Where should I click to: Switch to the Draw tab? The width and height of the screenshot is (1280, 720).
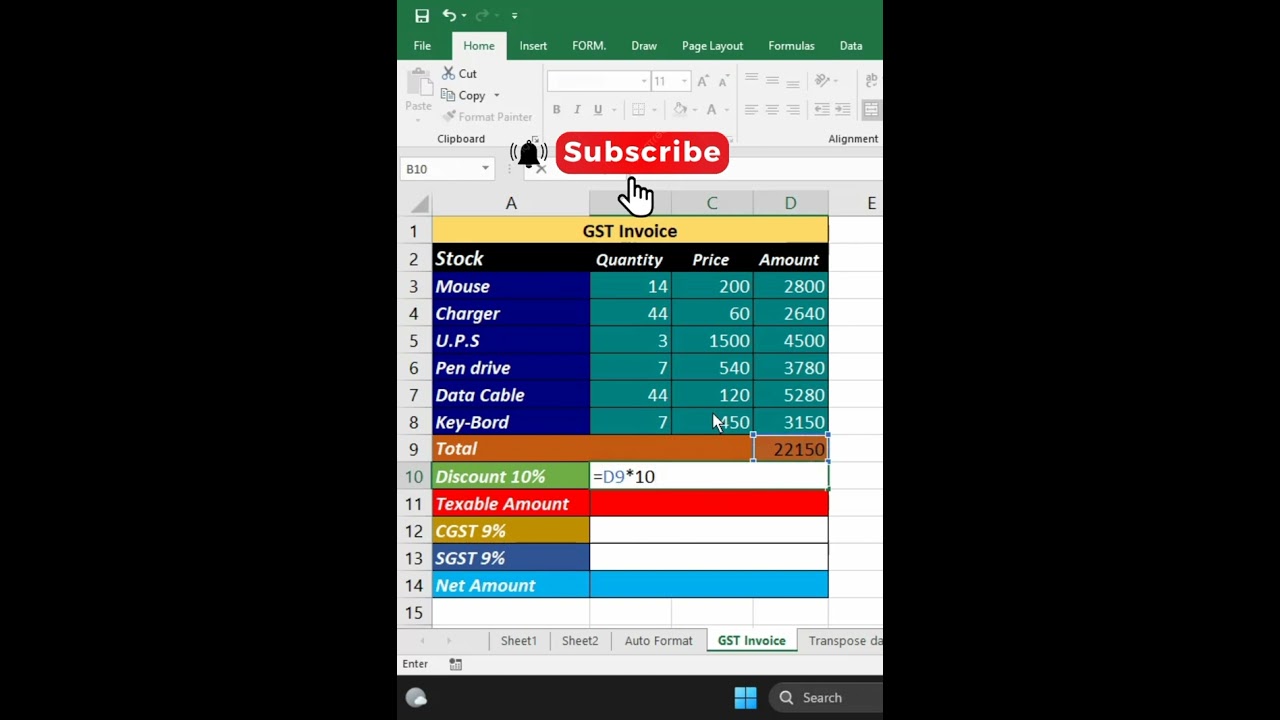tap(644, 46)
